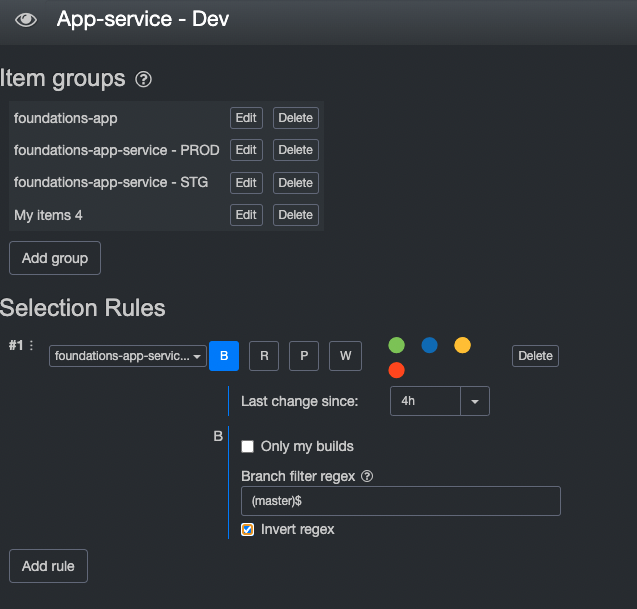The height and width of the screenshot is (609, 637).
Task: Select the B rule type button
Action: pyautogui.click(x=224, y=356)
